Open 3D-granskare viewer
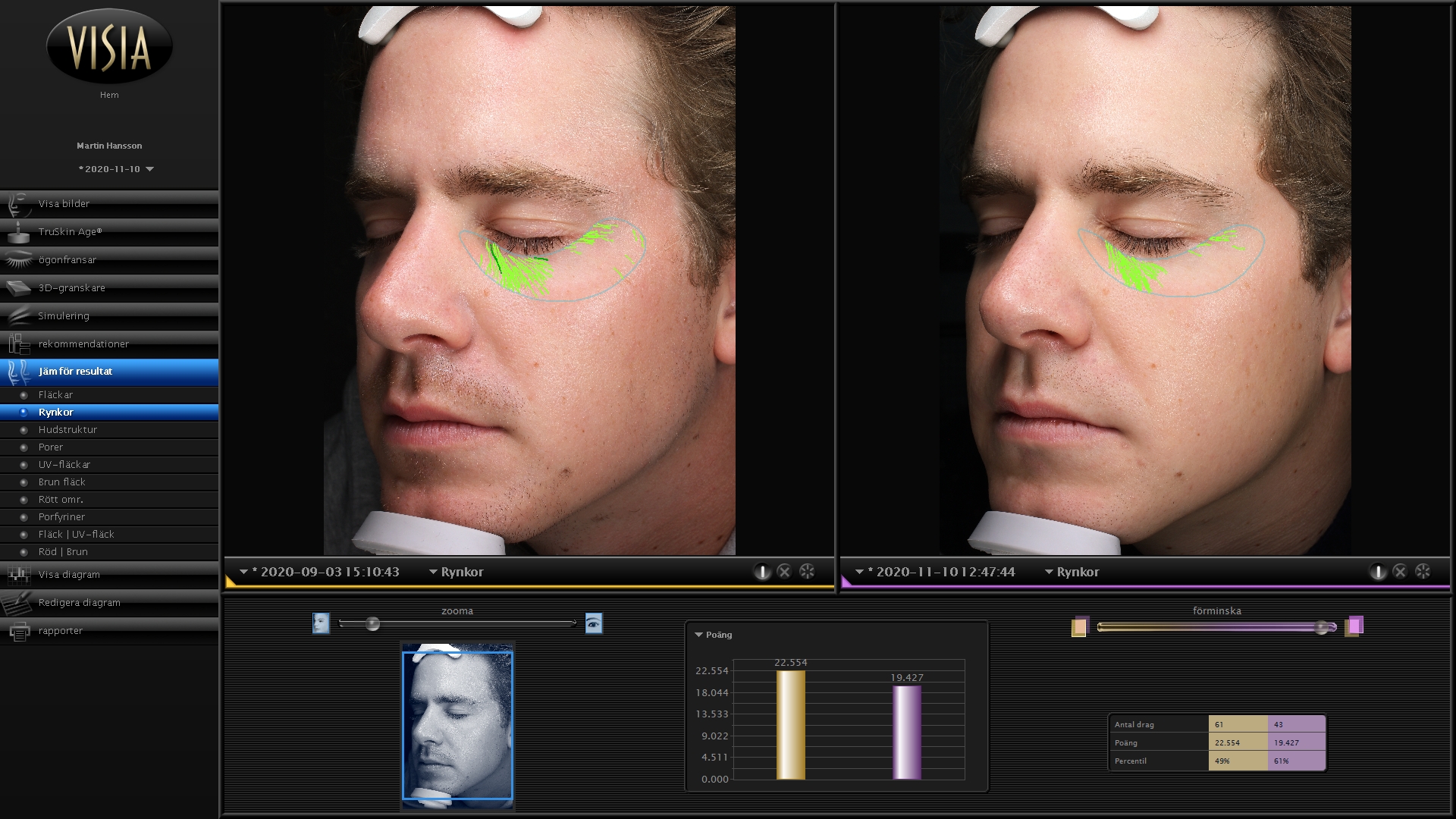Viewport: 1456px width, 819px height. pos(71,288)
